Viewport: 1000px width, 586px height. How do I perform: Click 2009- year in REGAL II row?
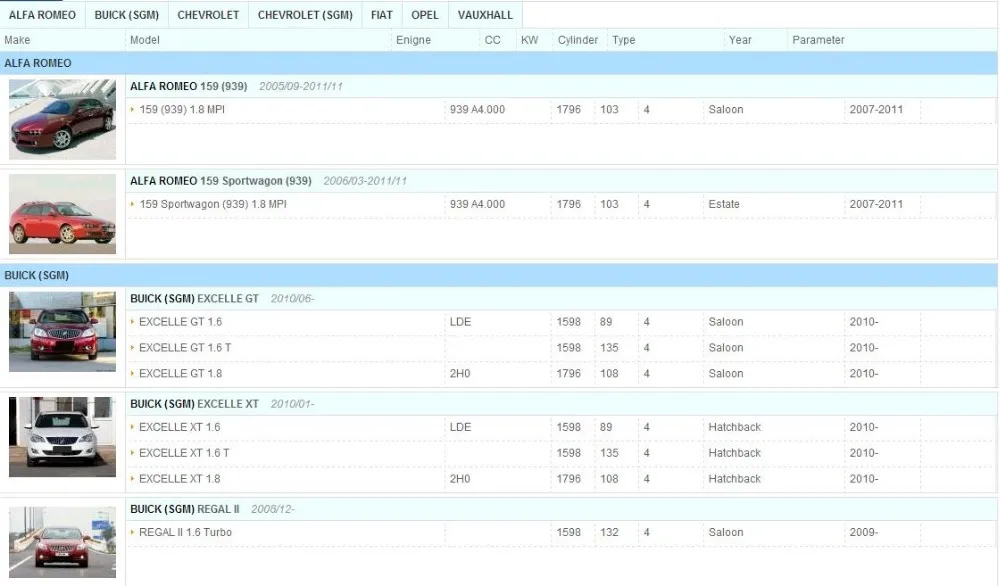point(864,532)
